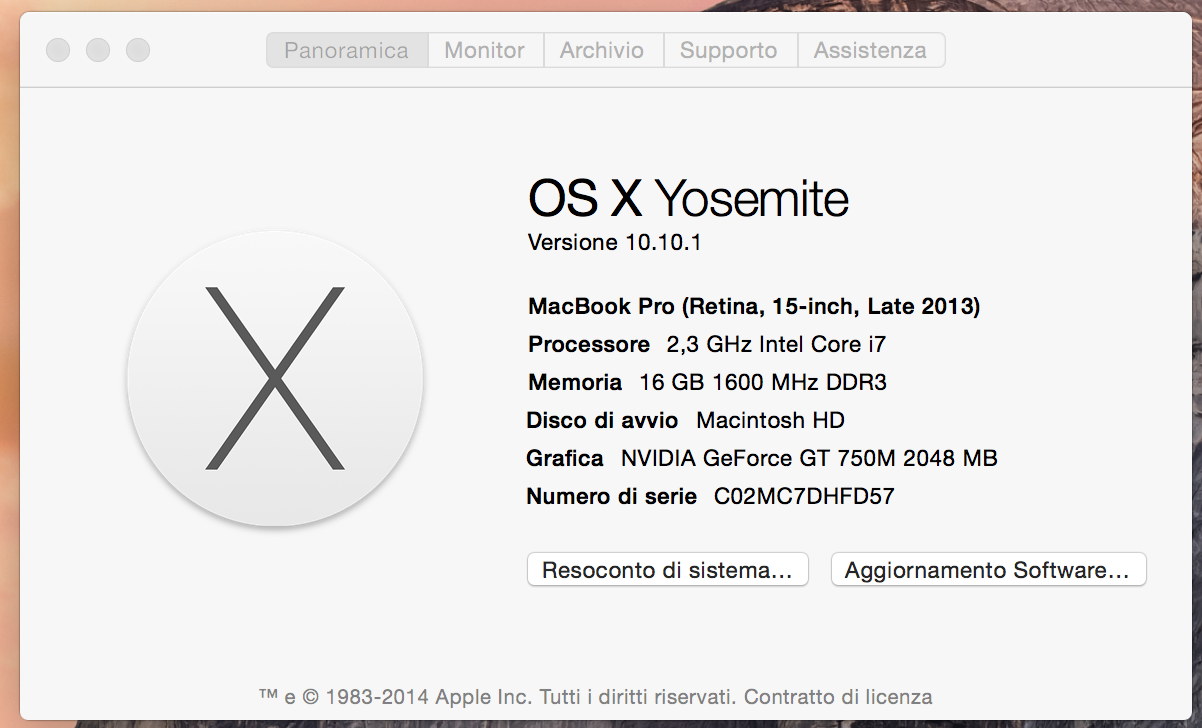
Task: Select the serial number C02MC7DHFD57
Action: pyautogui.click(x=804, y=496)
